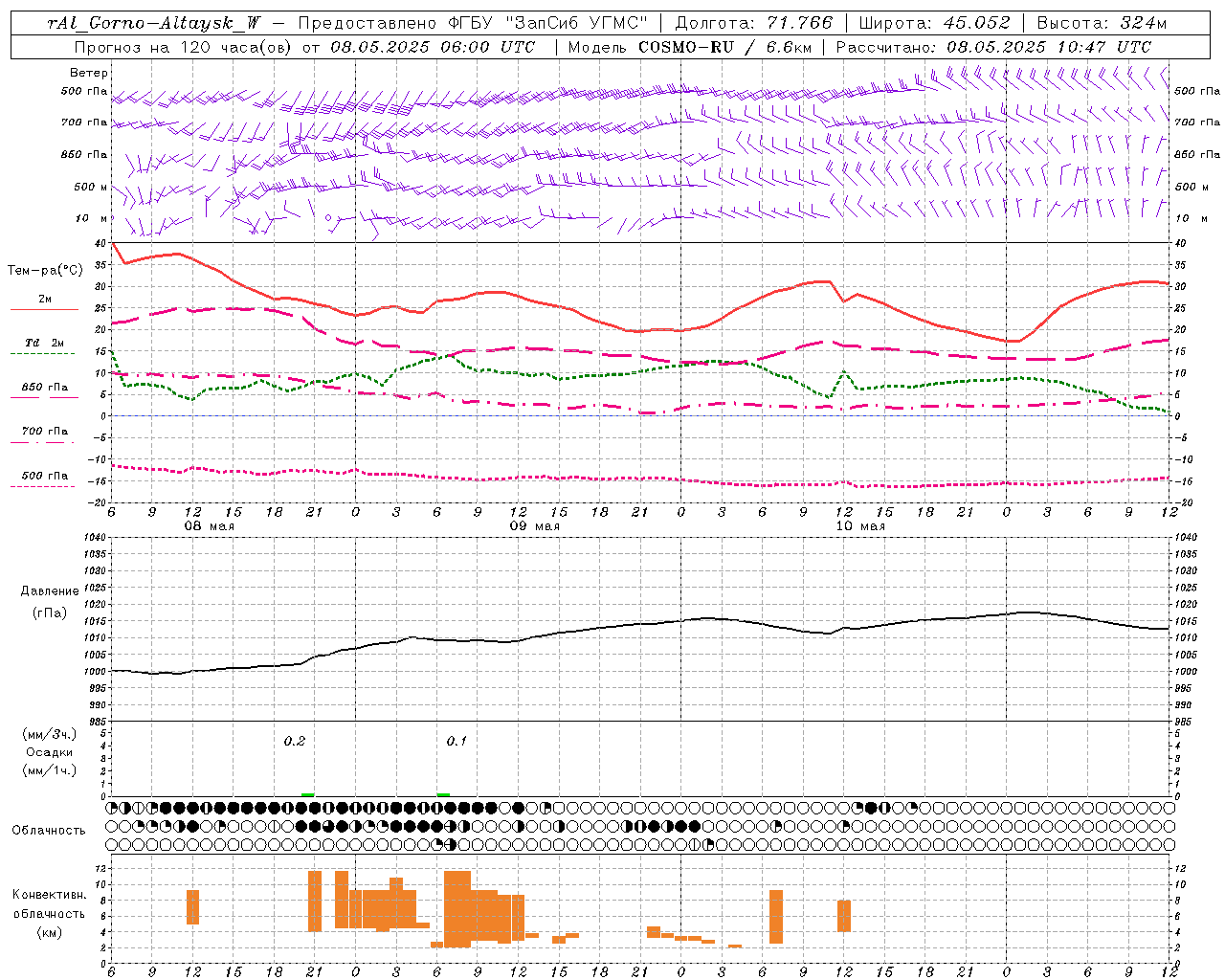
Task: Click the Ветер panel label
Action: click(x=88, y=73)
